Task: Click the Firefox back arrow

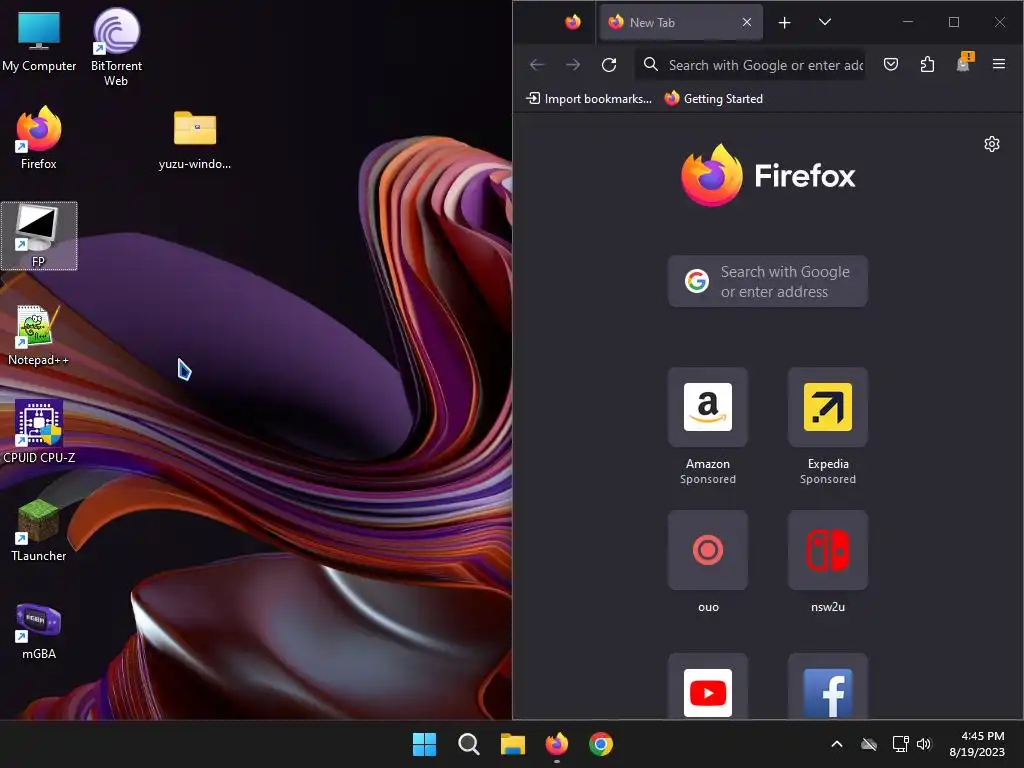Action: 537,65
